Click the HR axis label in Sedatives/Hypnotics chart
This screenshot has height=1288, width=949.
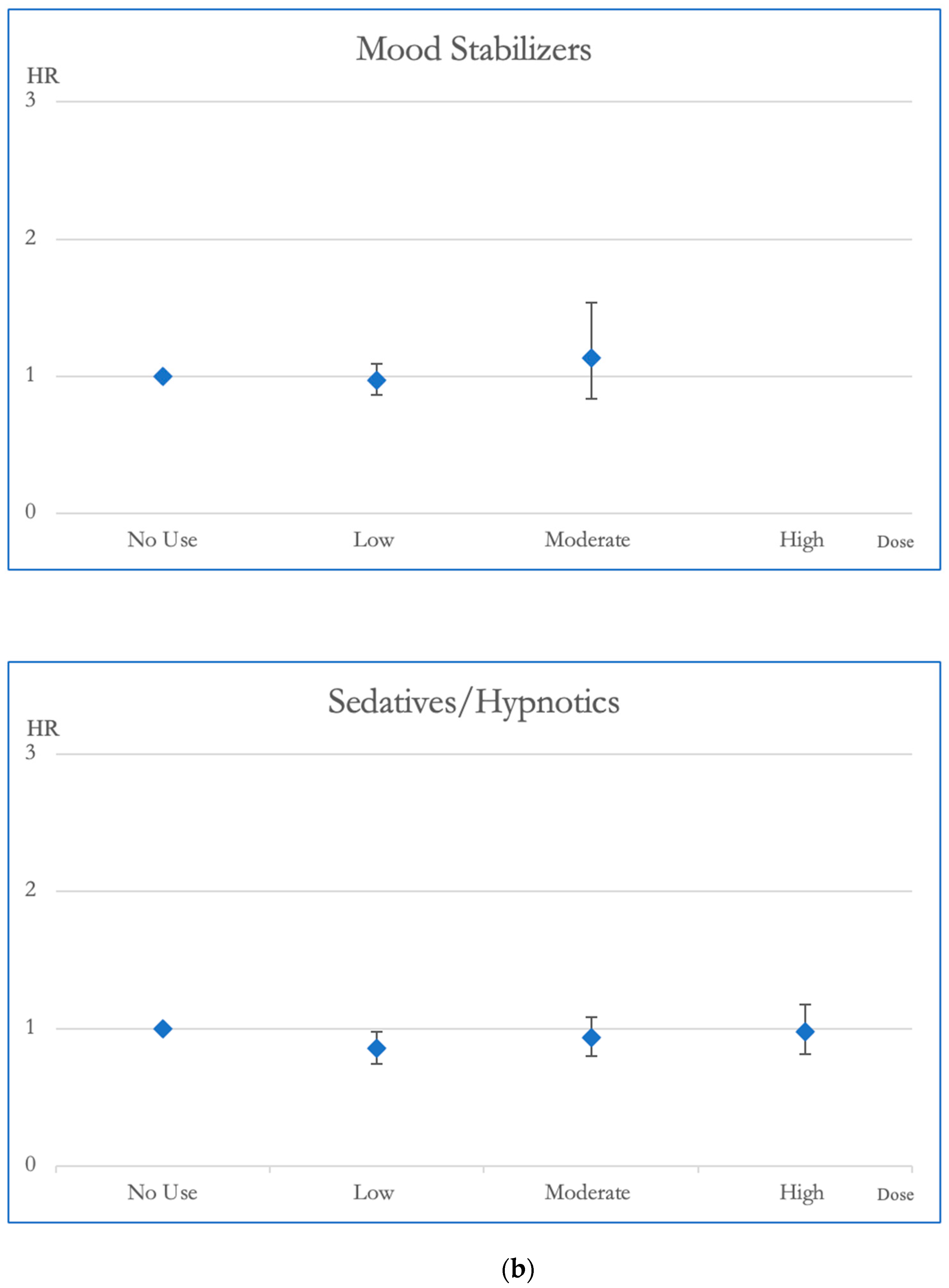coord(43,728)
